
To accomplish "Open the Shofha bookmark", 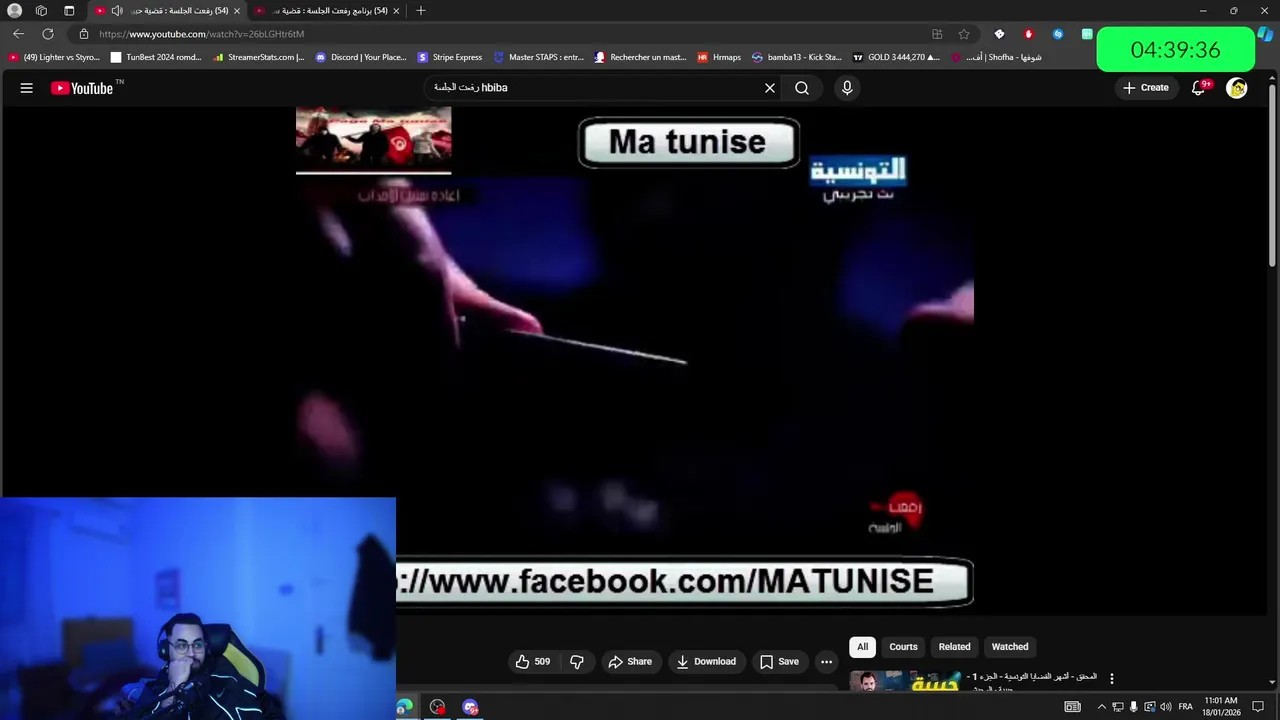I will tap(996, 57).
